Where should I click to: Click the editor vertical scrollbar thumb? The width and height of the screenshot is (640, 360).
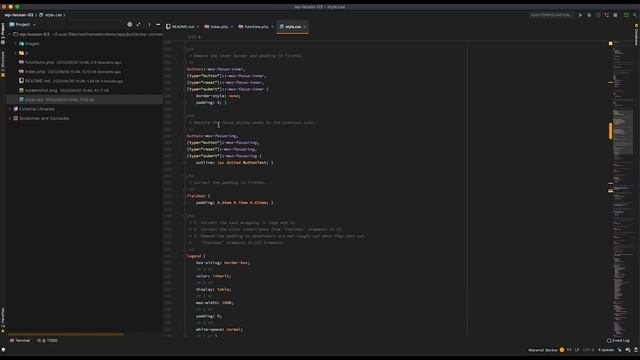point(611,131)
